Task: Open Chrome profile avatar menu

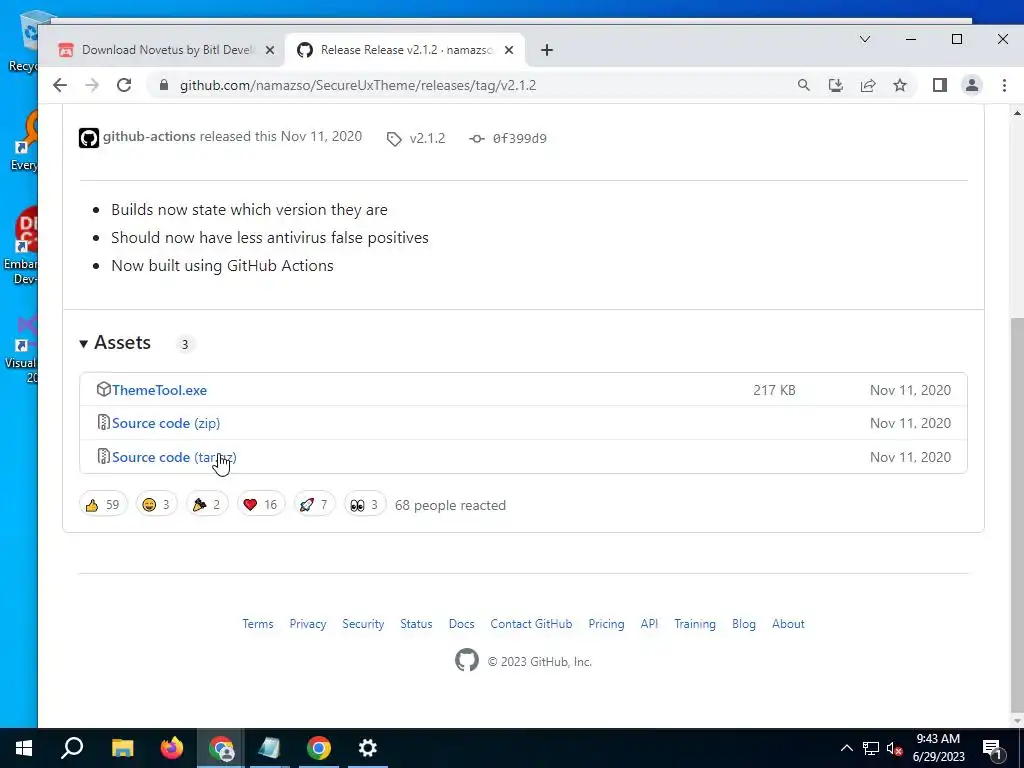Action: (x=972, y=86)
